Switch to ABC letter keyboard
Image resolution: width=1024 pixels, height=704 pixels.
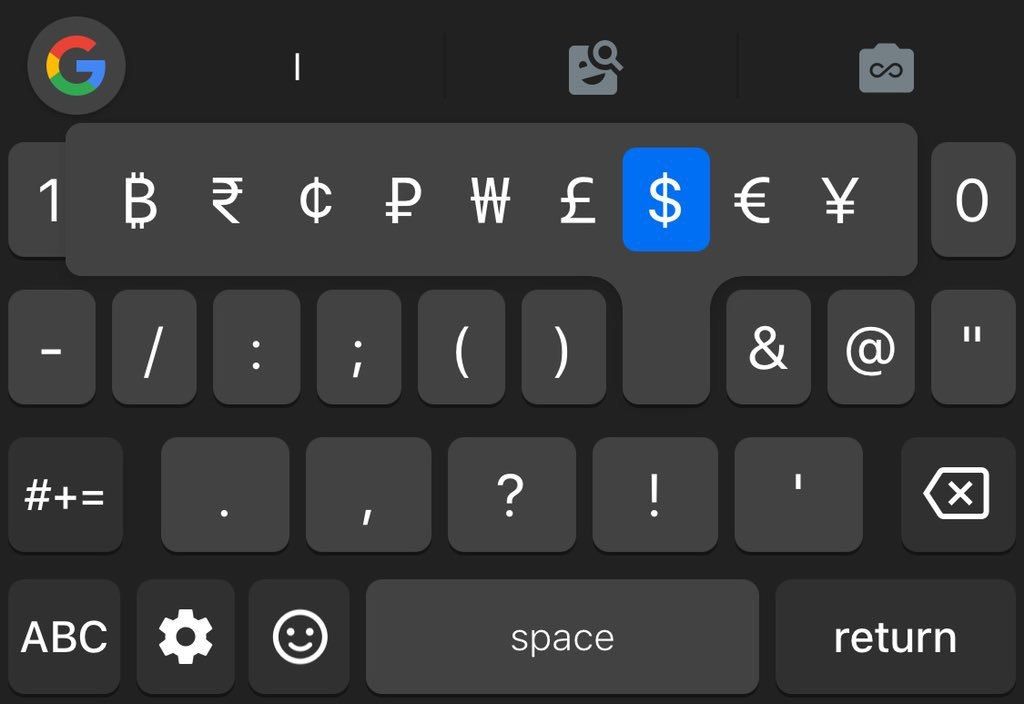[x=64, y=636]
